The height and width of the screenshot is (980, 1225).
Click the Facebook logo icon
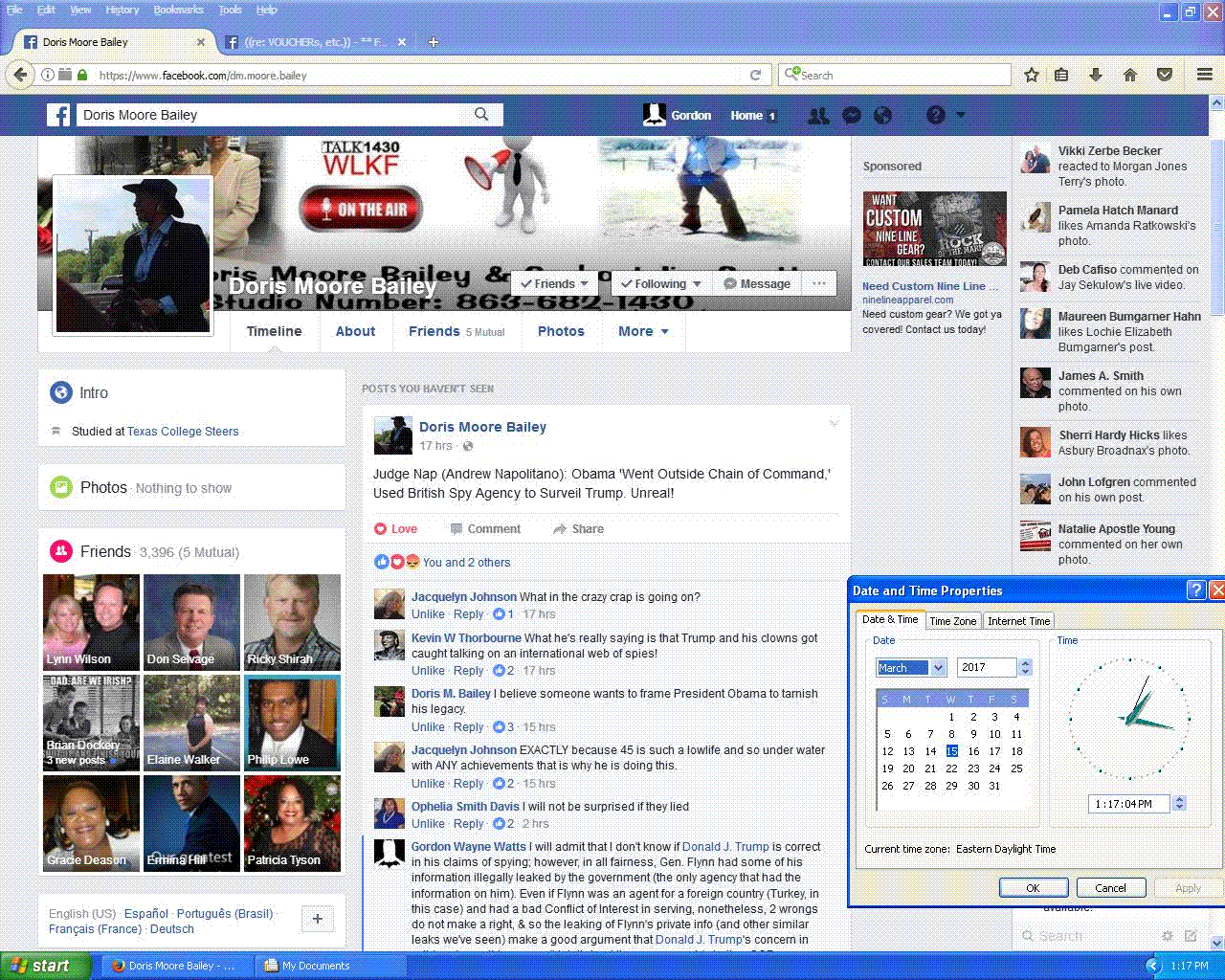click(x=59, y=116)
